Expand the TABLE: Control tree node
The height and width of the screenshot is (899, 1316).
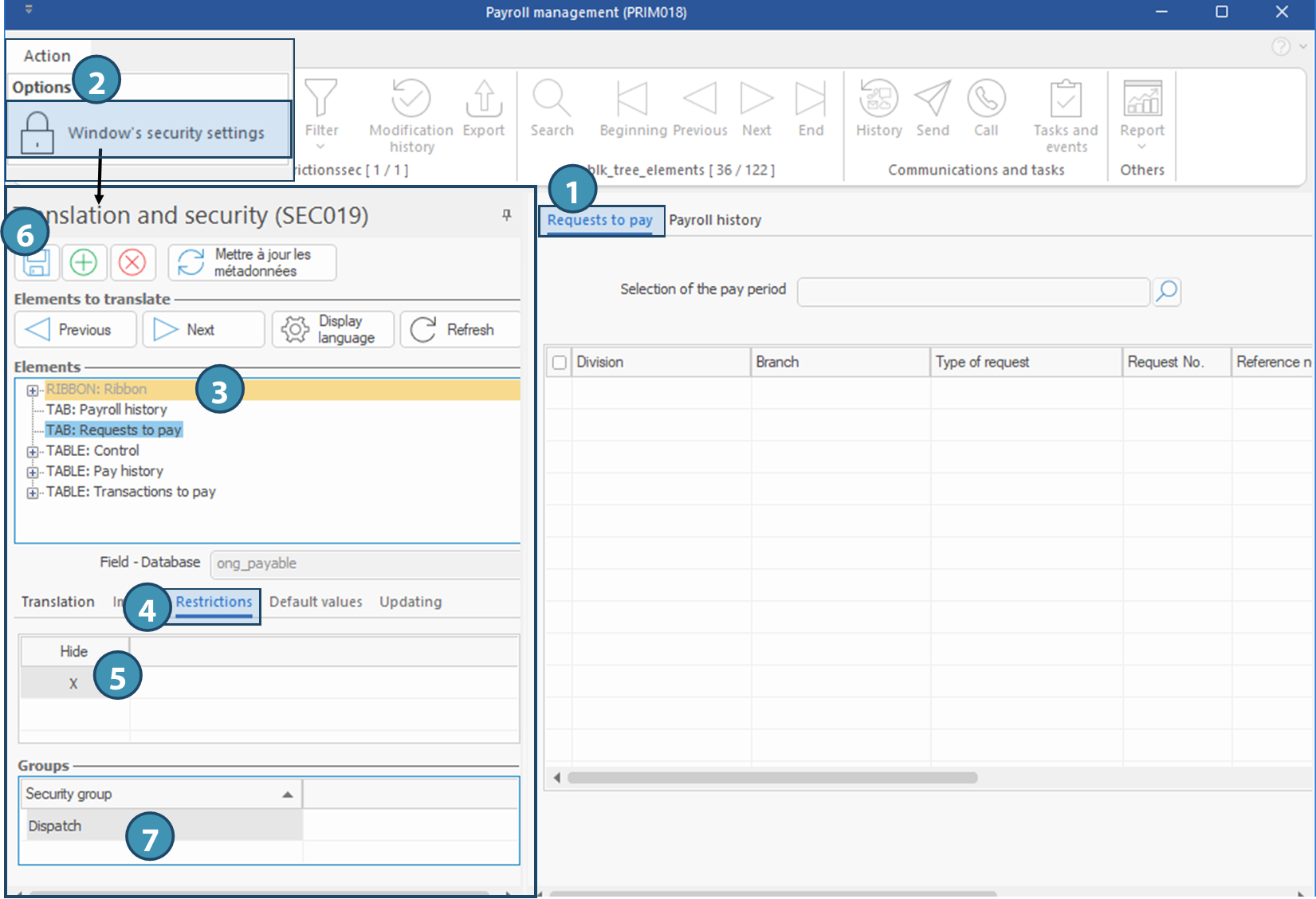tap(33, 452)
